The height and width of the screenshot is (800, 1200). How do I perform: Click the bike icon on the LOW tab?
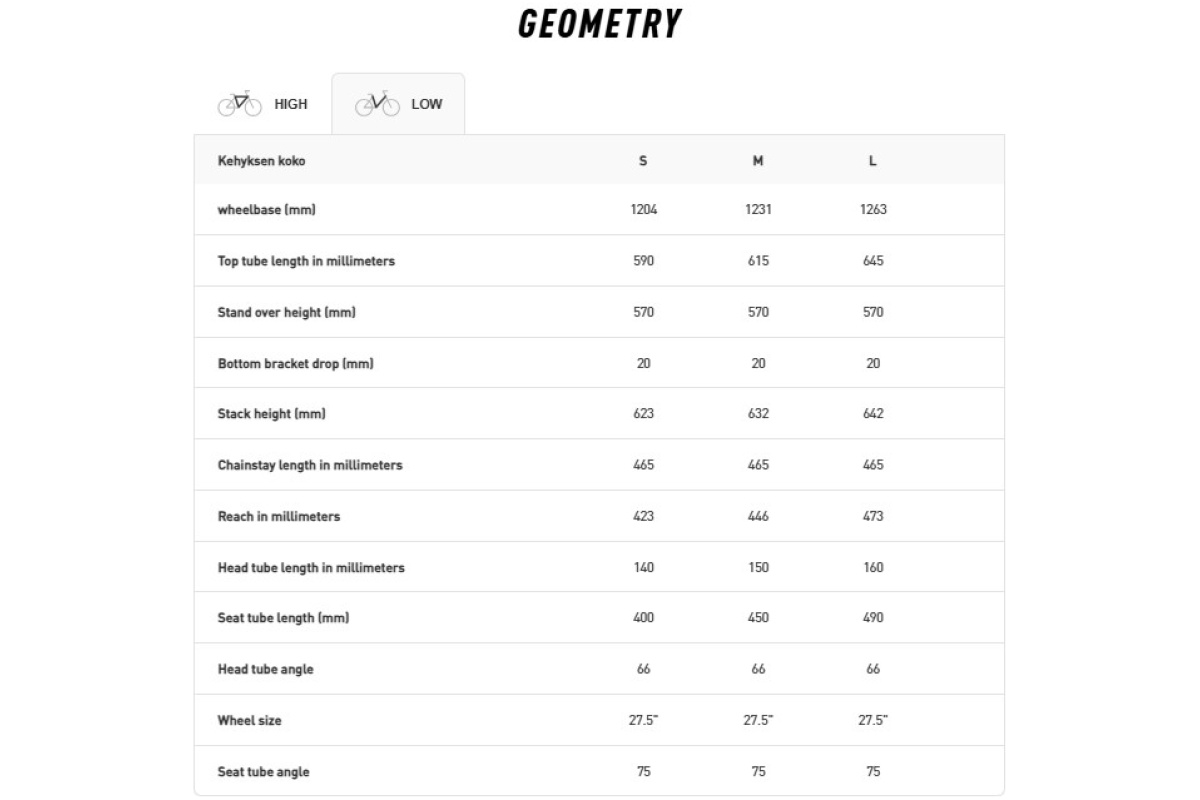377,104
